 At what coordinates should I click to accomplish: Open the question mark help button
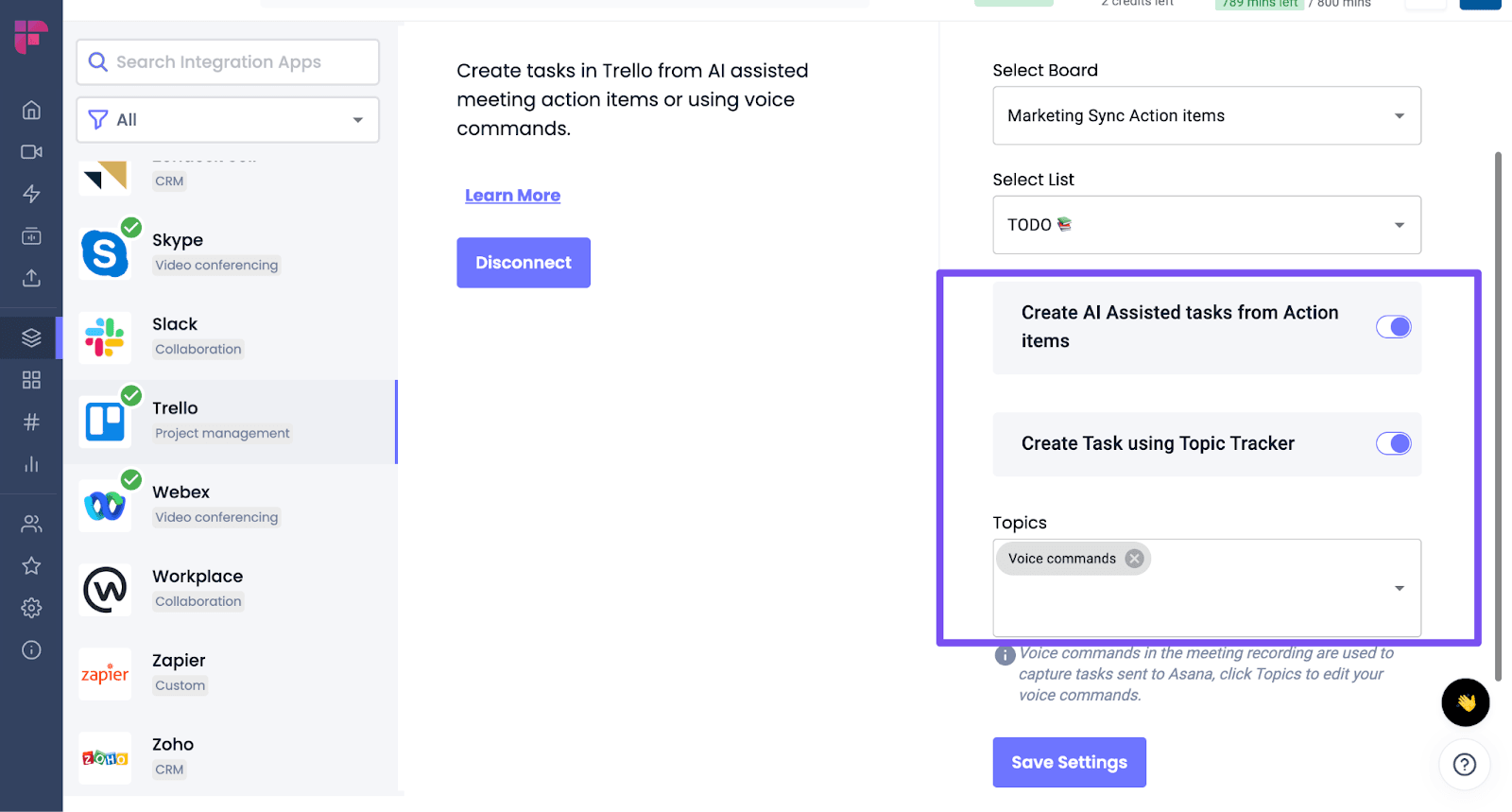(x=1465, y=764)
